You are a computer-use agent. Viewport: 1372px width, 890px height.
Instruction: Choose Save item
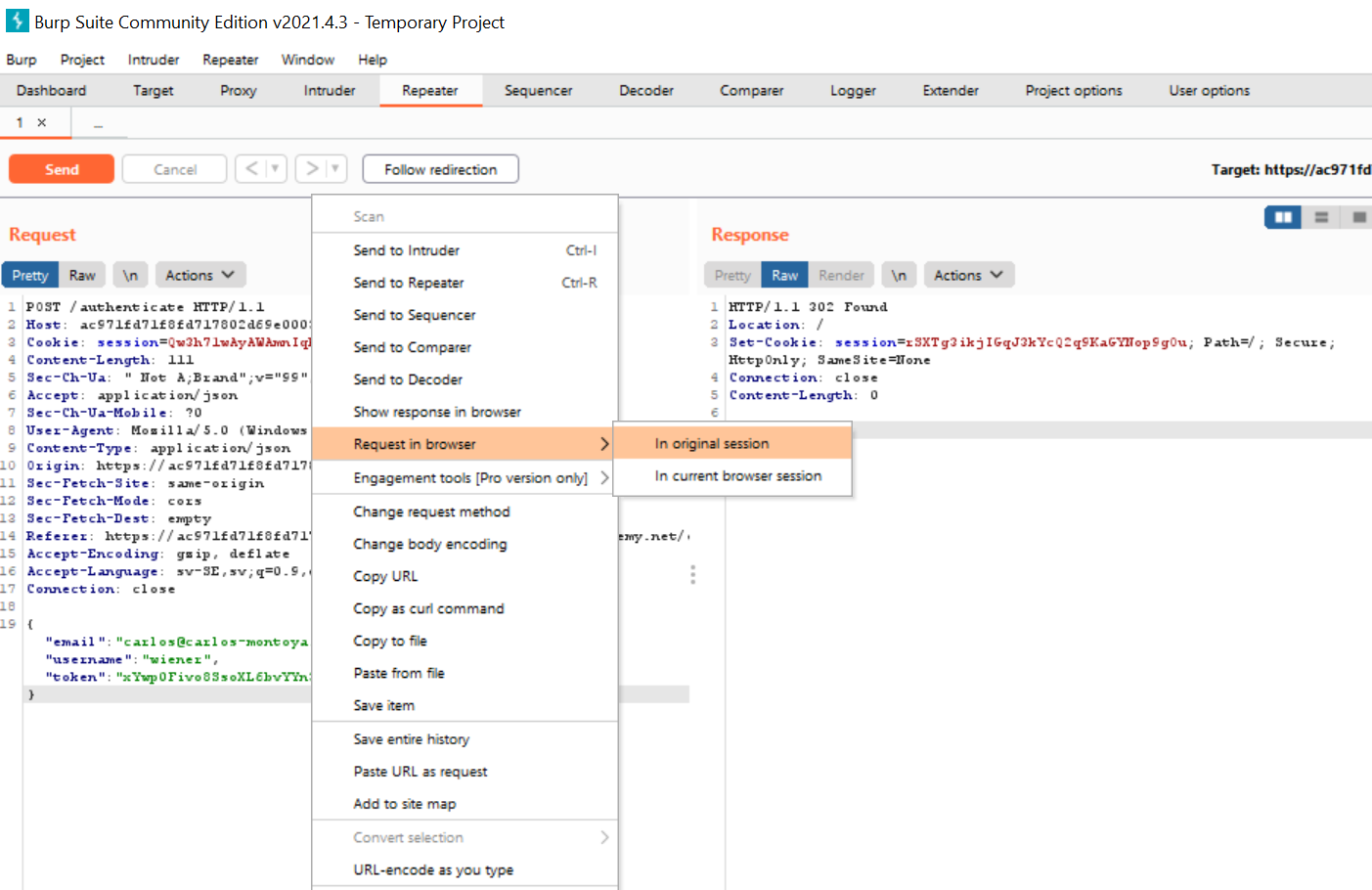point(465,705)
